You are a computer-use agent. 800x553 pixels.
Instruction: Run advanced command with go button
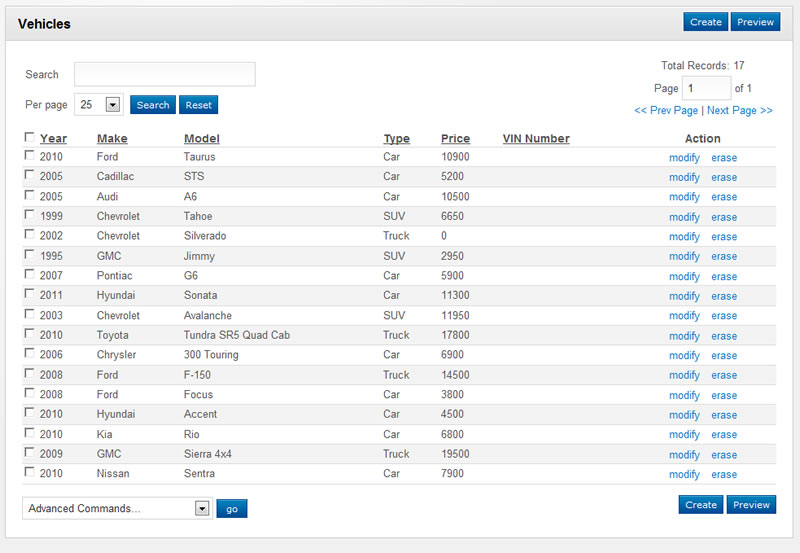pos(231,509)
